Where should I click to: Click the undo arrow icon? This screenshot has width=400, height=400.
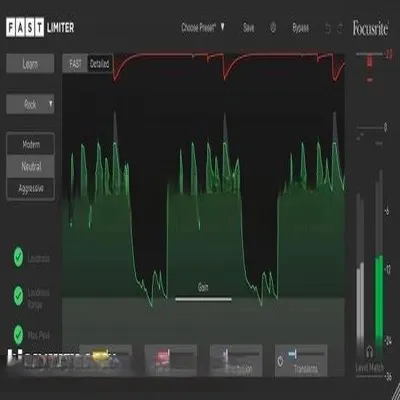tap(328, 29)
